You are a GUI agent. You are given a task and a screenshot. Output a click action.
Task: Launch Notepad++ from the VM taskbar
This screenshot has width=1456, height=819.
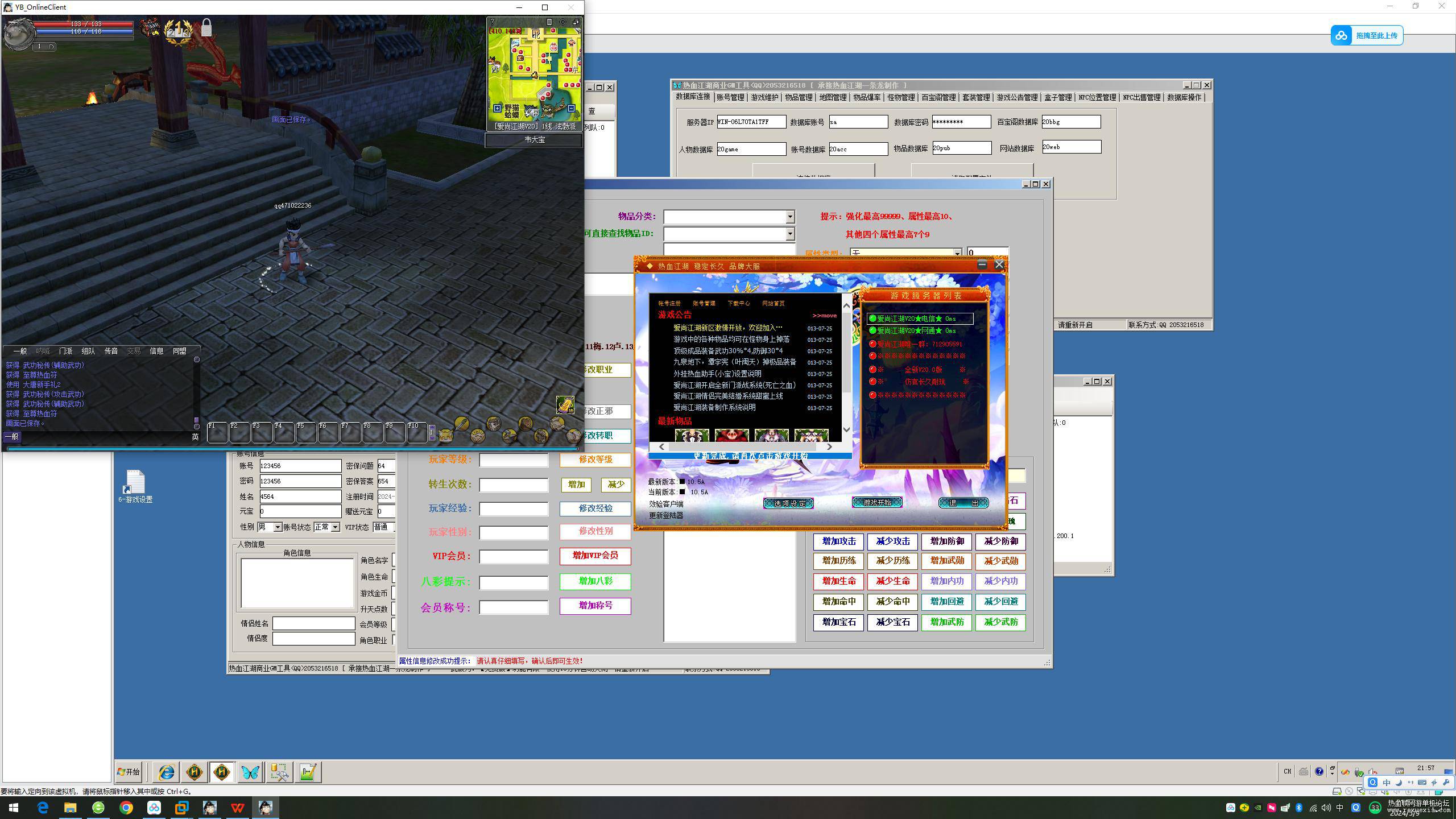(x=308, y=772)
